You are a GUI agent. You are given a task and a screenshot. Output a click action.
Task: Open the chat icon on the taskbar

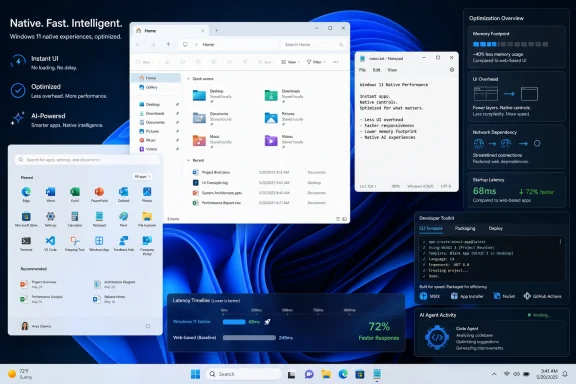[x=309, y=374]
